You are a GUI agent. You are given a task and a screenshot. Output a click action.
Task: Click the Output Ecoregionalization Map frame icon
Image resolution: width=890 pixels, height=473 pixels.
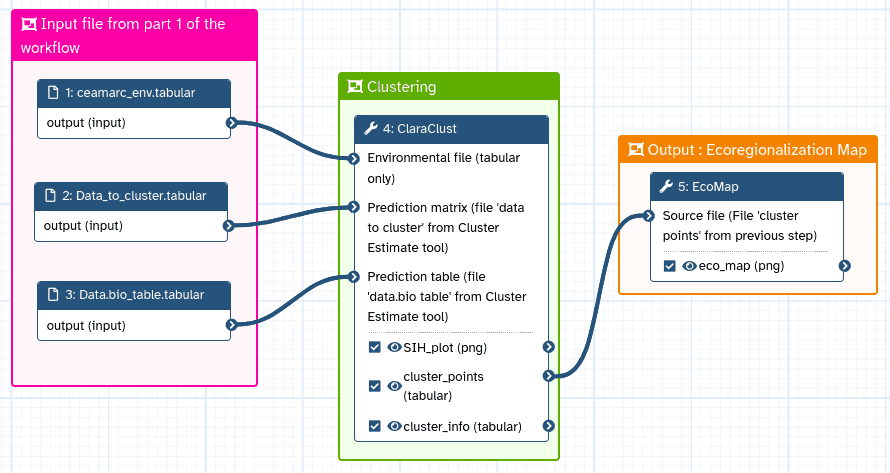(x=634, y=150)
